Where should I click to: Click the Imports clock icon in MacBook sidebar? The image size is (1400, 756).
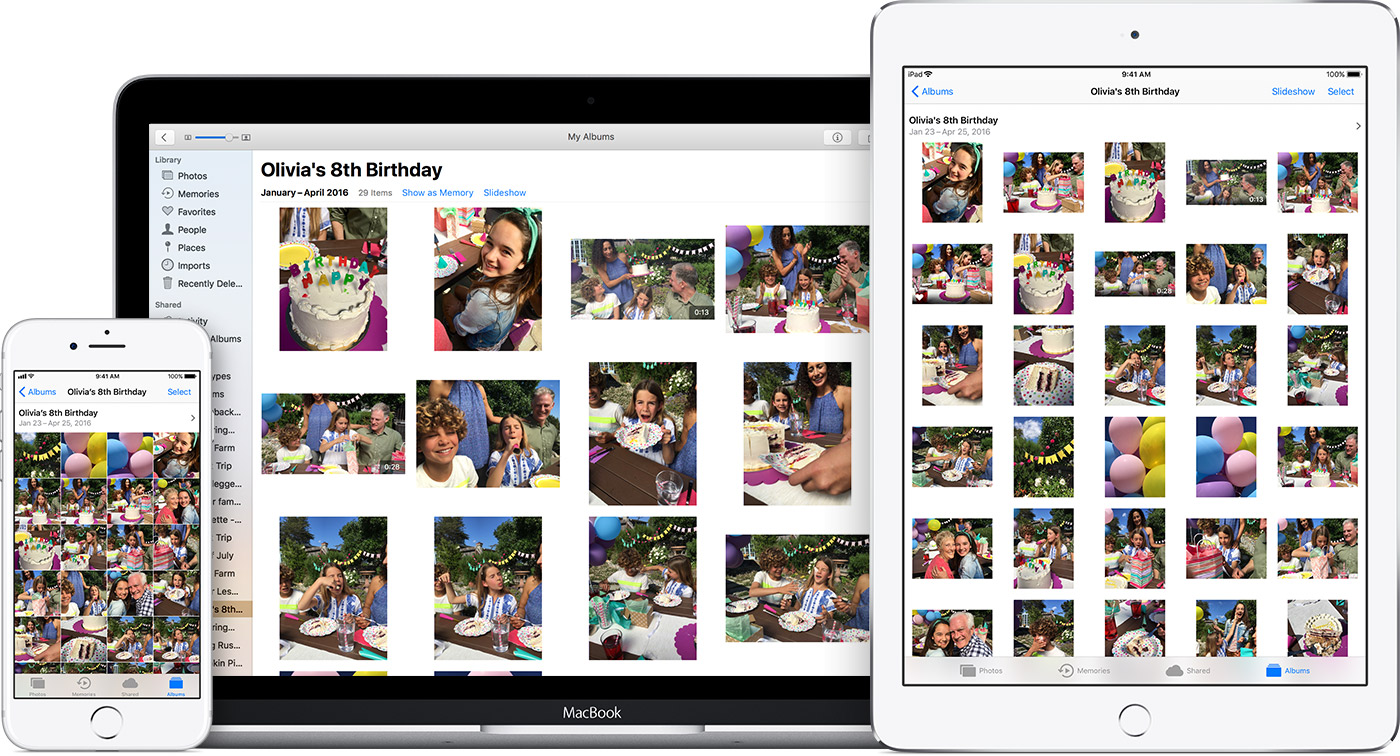tap(167, 265)
